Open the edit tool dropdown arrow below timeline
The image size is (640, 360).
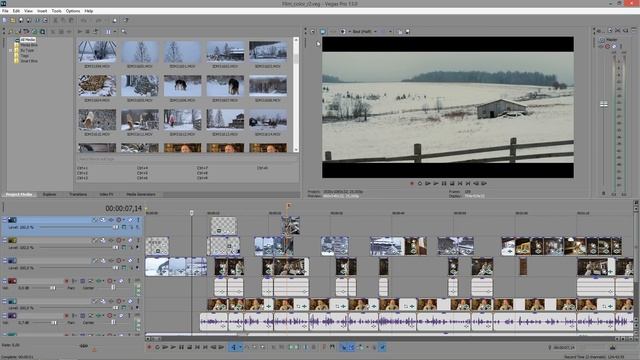tap(240, 347)
